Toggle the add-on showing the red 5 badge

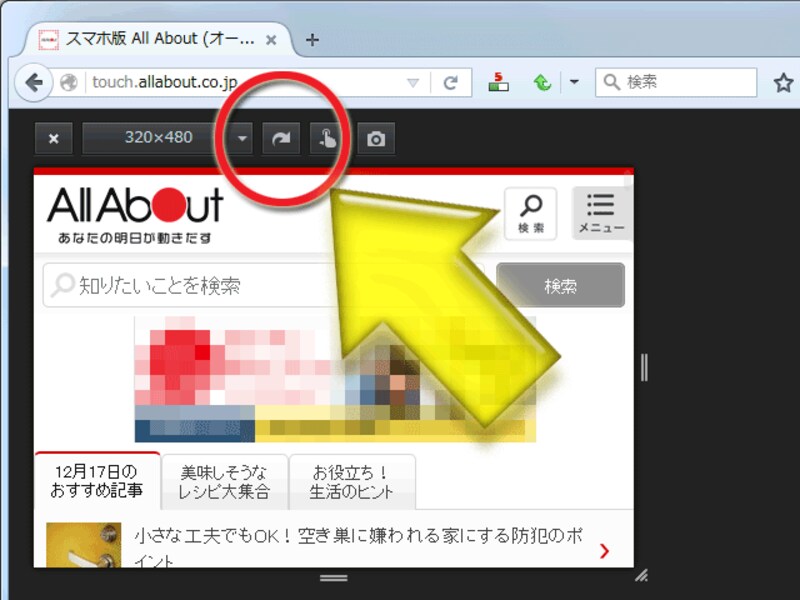point(497,83)
